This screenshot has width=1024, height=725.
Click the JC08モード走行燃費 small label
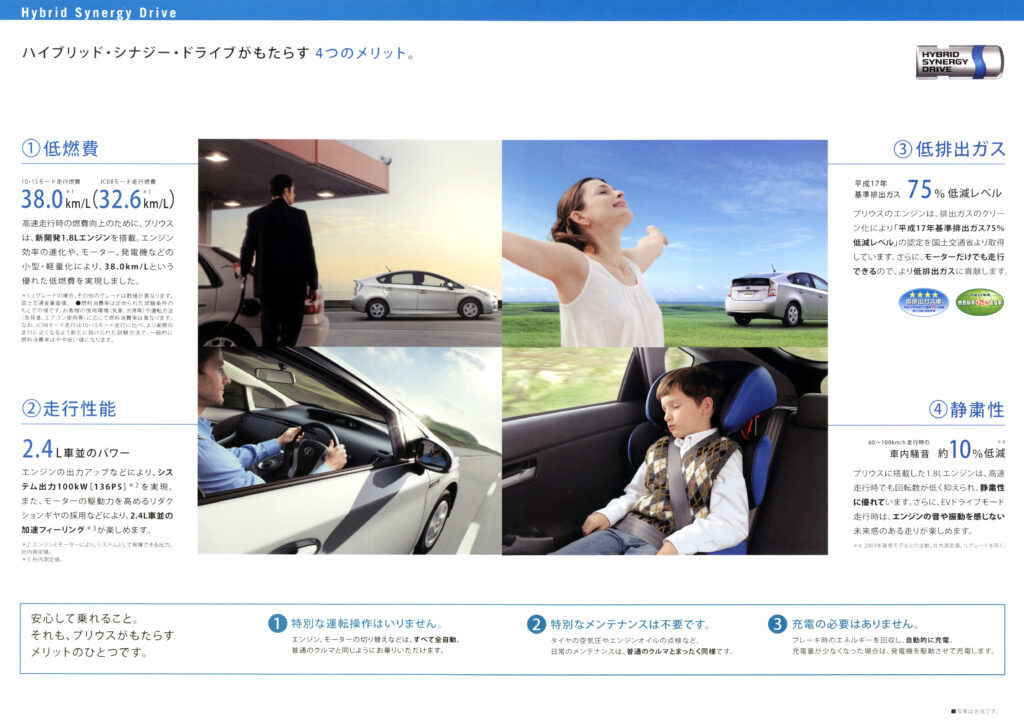[128, 182]
